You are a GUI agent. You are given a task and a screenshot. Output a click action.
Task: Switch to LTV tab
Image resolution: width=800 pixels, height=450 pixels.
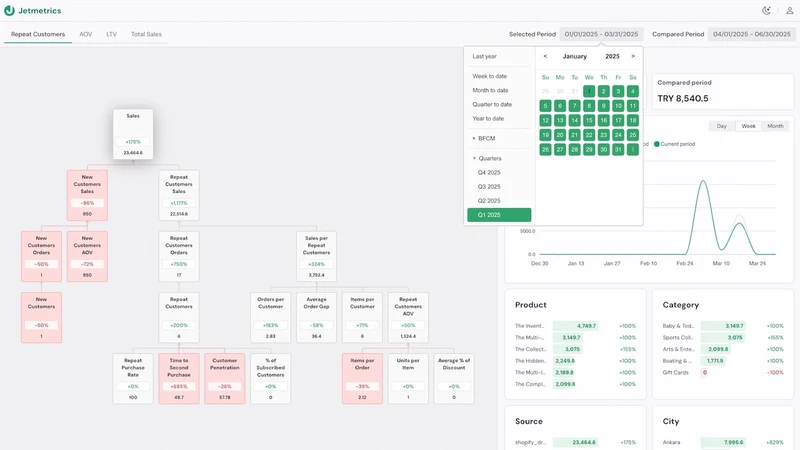click(x=111, y=34)
